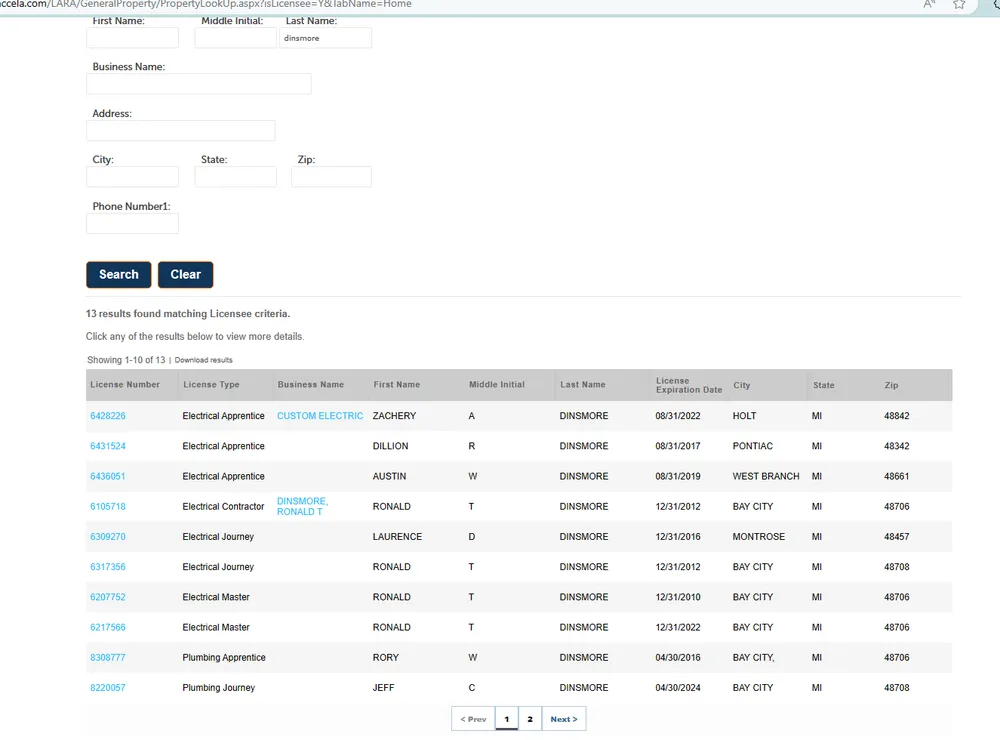The height and width of the screenshot is (740, 1000).
Task: Open the DINSMORE, RONALD T business link
Action: point(302,506)
